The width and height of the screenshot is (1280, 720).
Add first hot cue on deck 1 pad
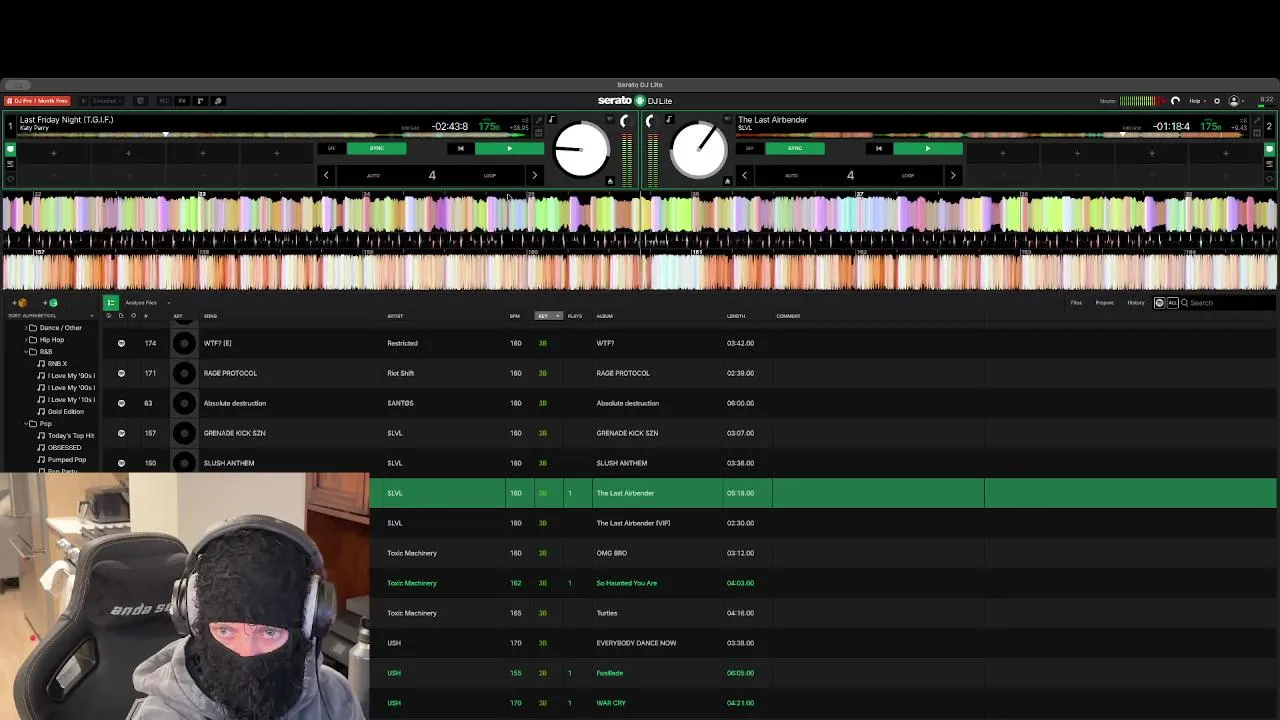[x=54, y=153]
